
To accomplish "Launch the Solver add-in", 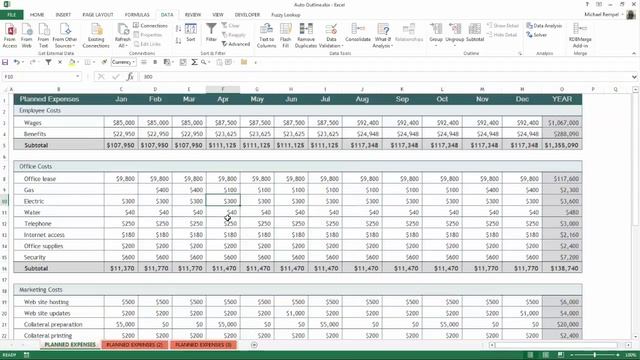I will (537, 35).
